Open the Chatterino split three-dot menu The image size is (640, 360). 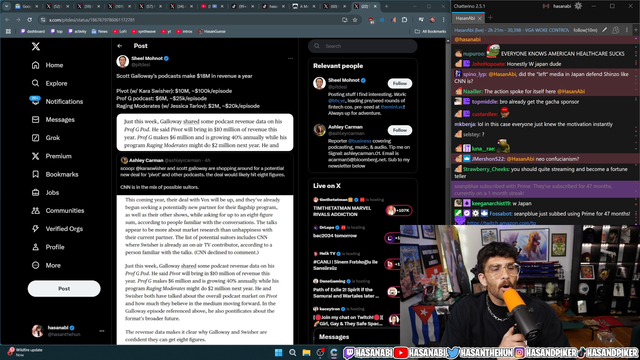click(x=627, y=30)
